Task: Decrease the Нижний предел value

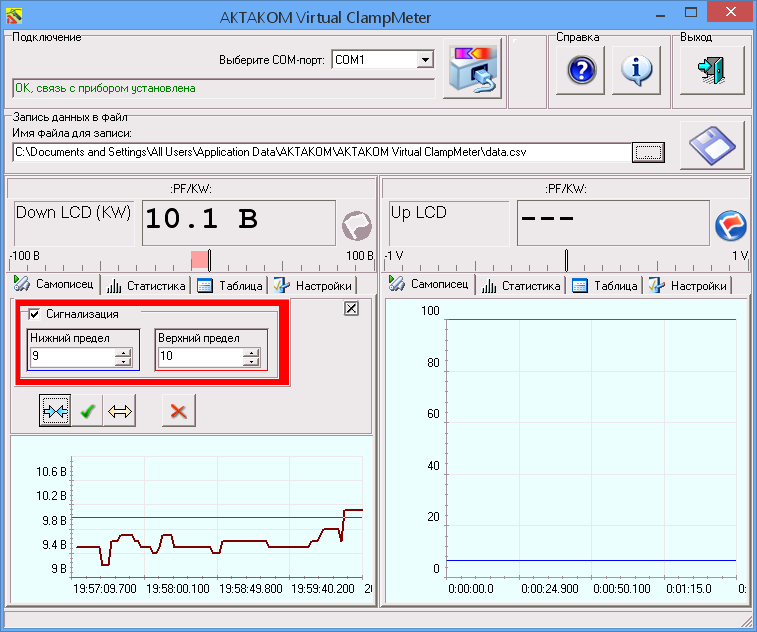Action: click(x=123, y=362)
